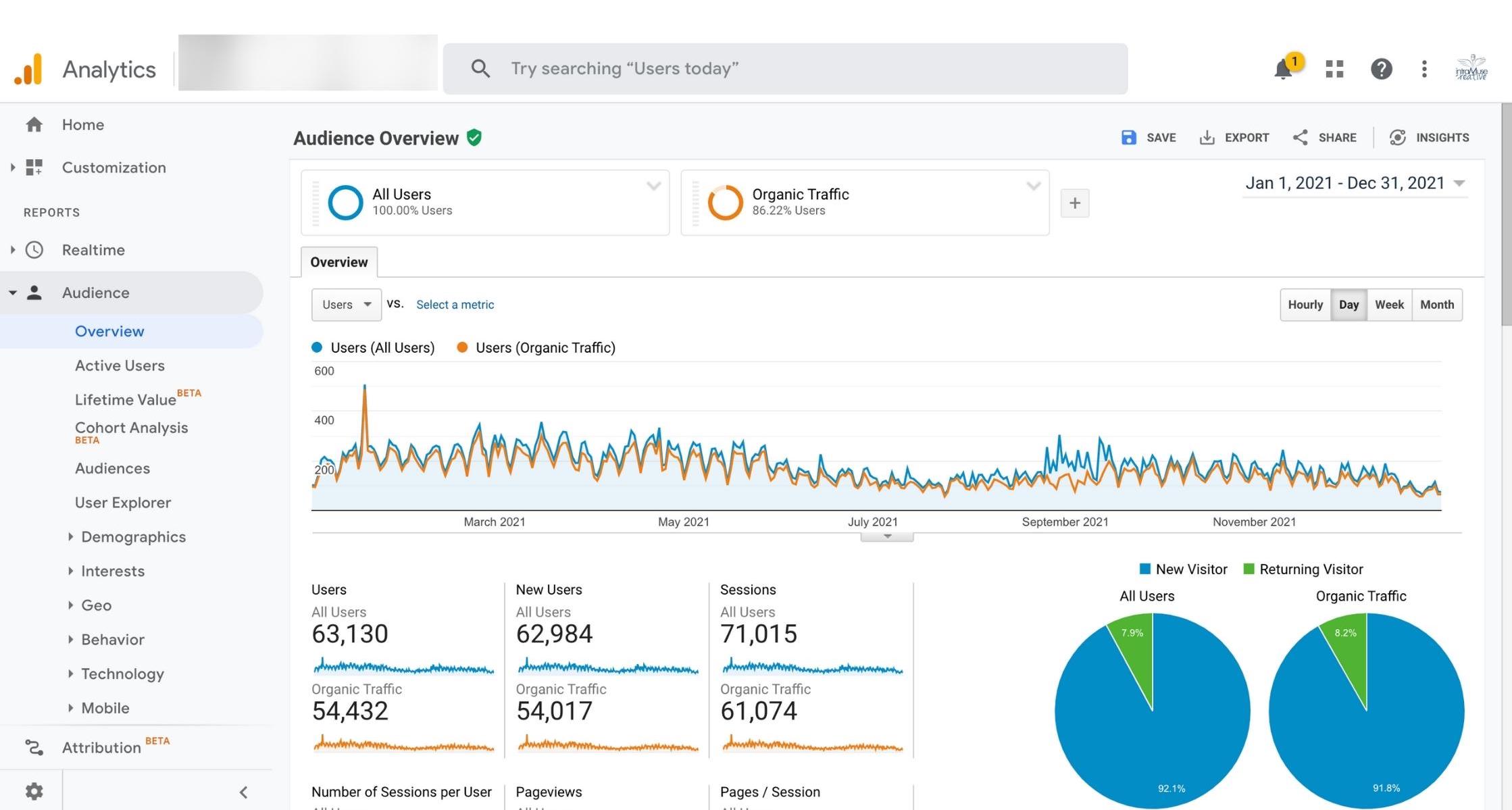The image size is (1512, 810).
Task: Click the Google Analytics home icon
Action: [x=34, y=123]
